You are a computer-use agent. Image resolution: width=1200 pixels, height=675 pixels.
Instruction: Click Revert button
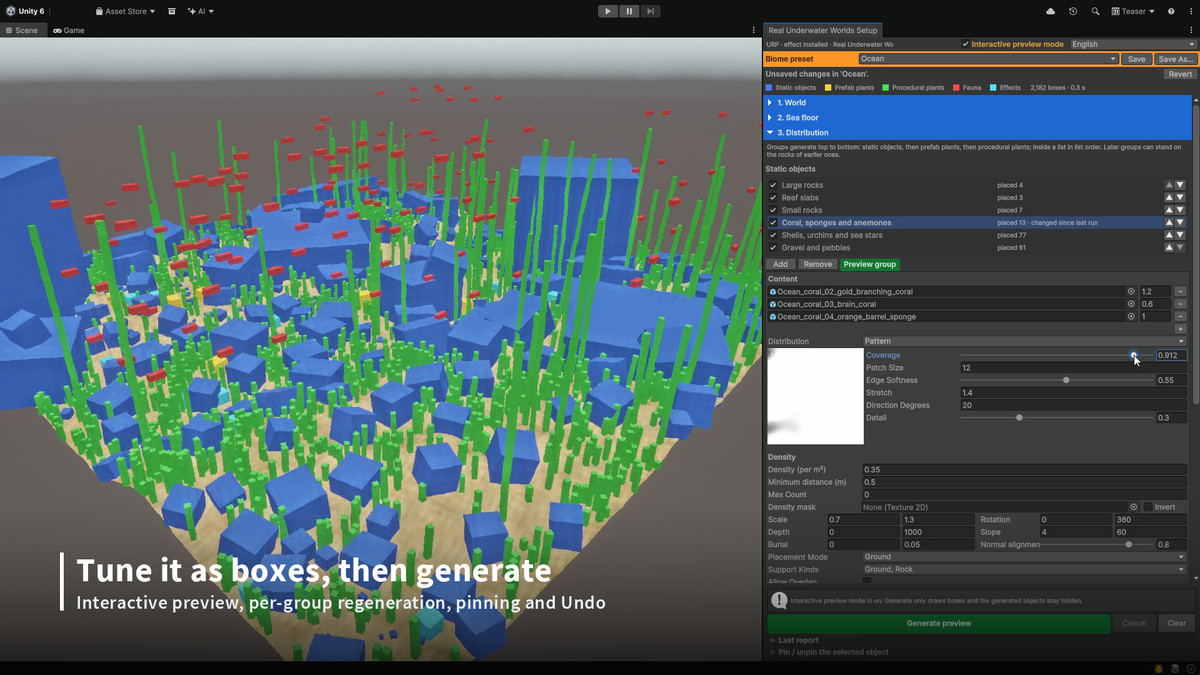click(x=1180, y=74)
